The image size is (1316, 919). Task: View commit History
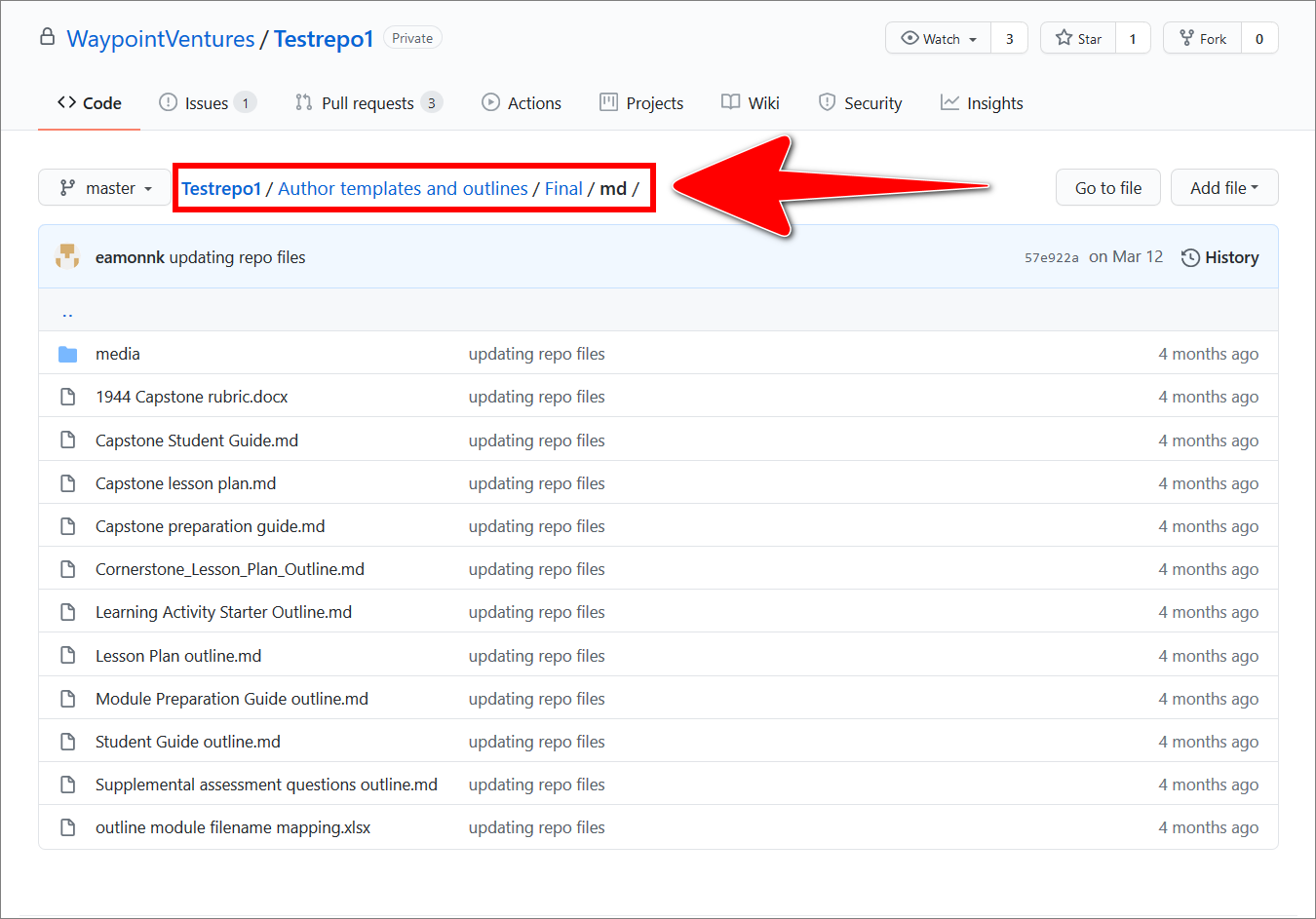tap(1220, 257)
